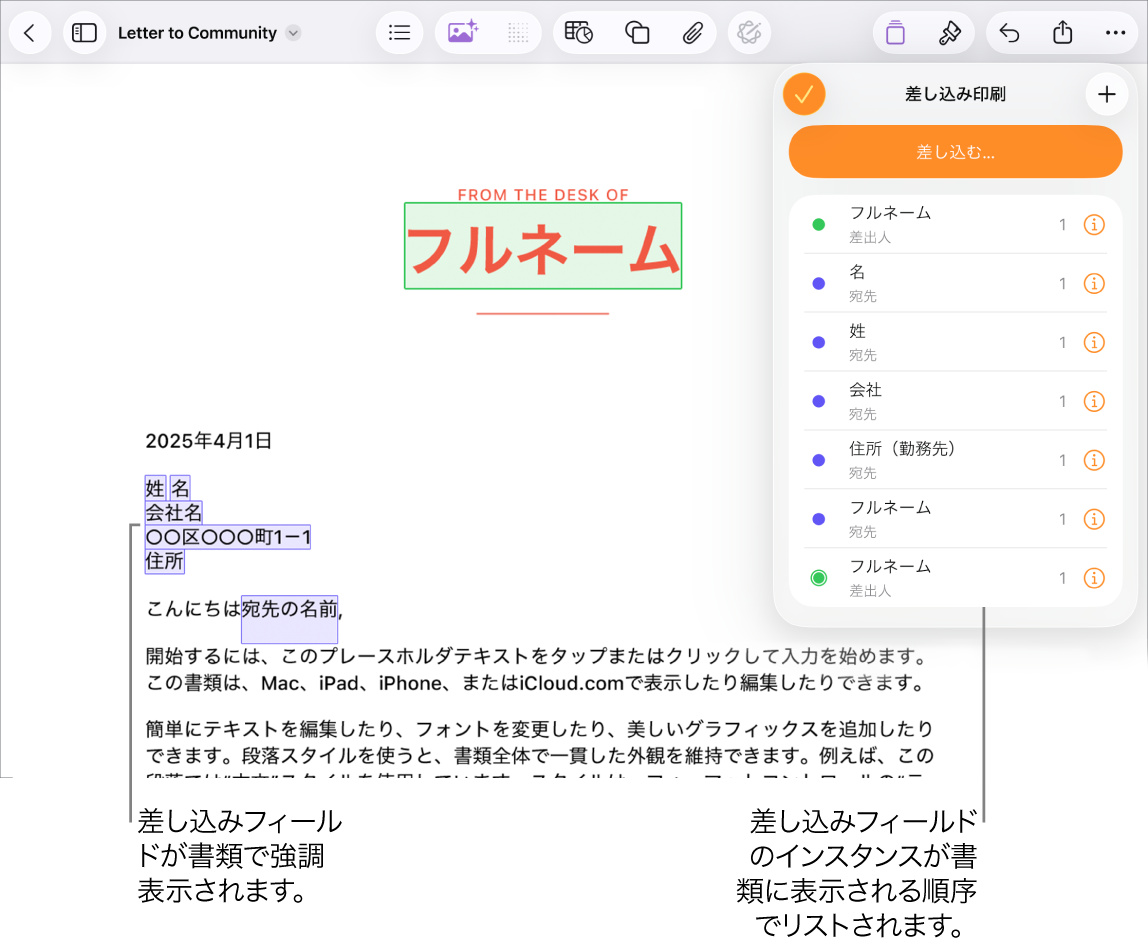
Task: Open the Letter to Community title dropdown
Action: (x=291, y=32)
